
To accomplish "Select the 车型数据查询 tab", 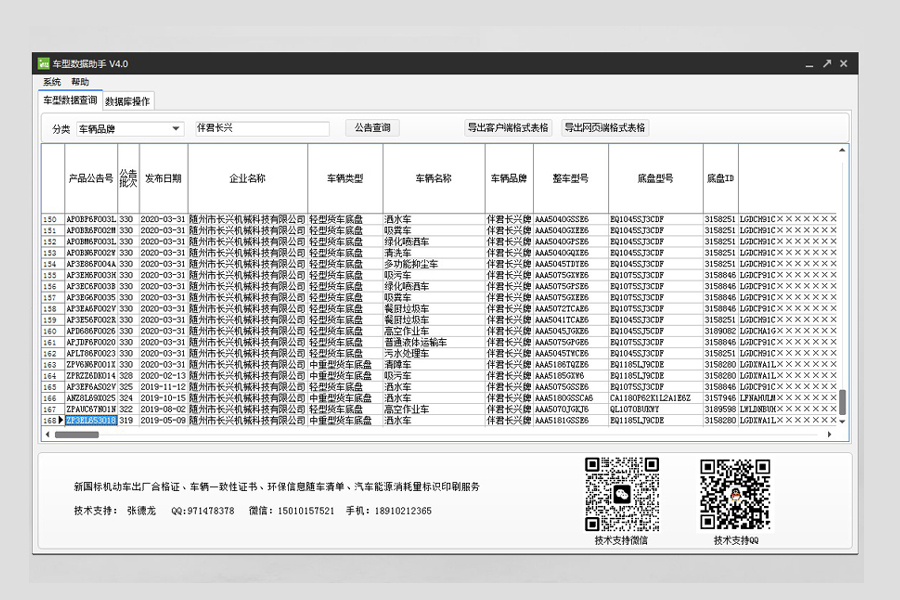I will click(x=70, y=101).
